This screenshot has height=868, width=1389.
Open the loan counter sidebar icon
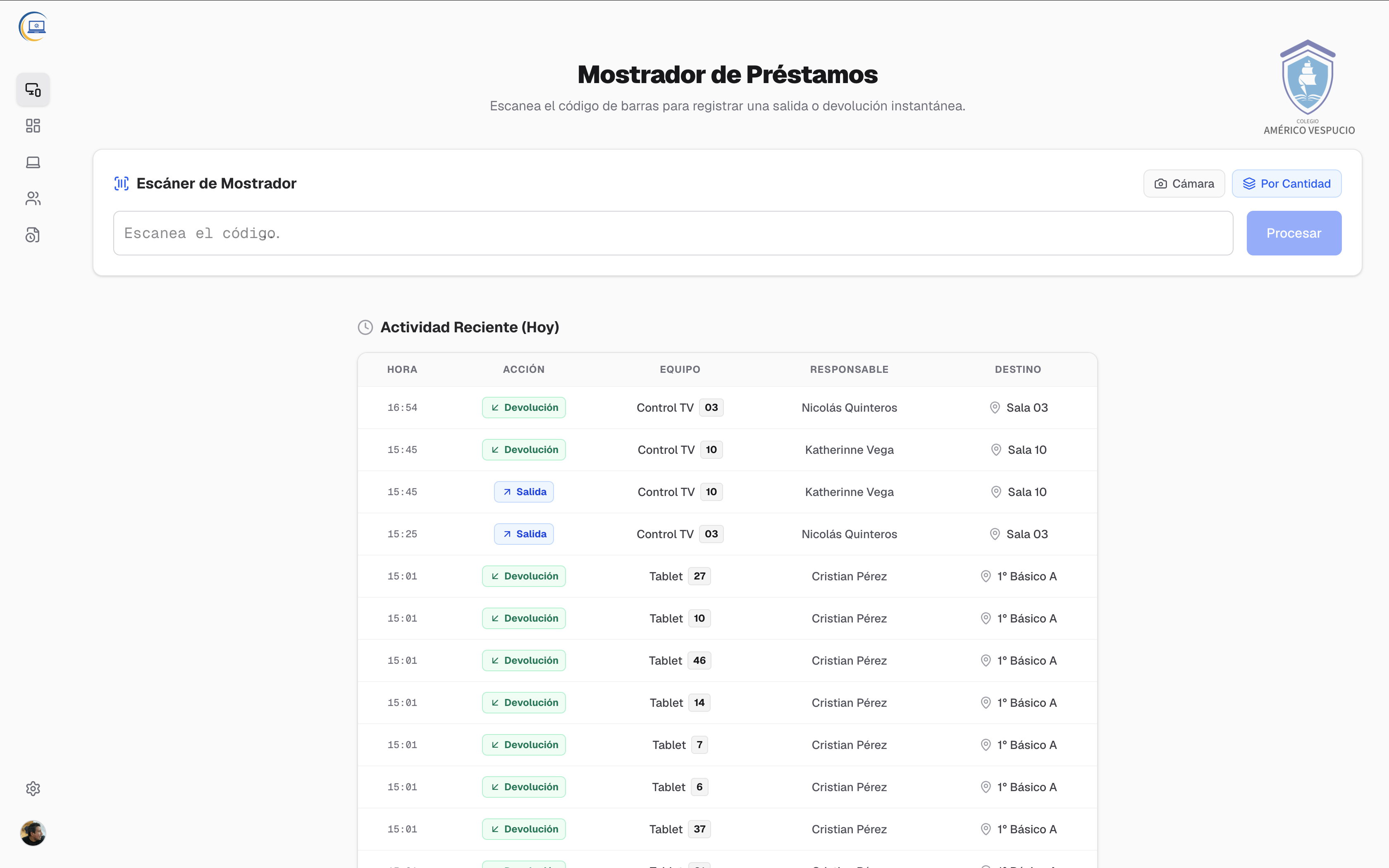33,90
